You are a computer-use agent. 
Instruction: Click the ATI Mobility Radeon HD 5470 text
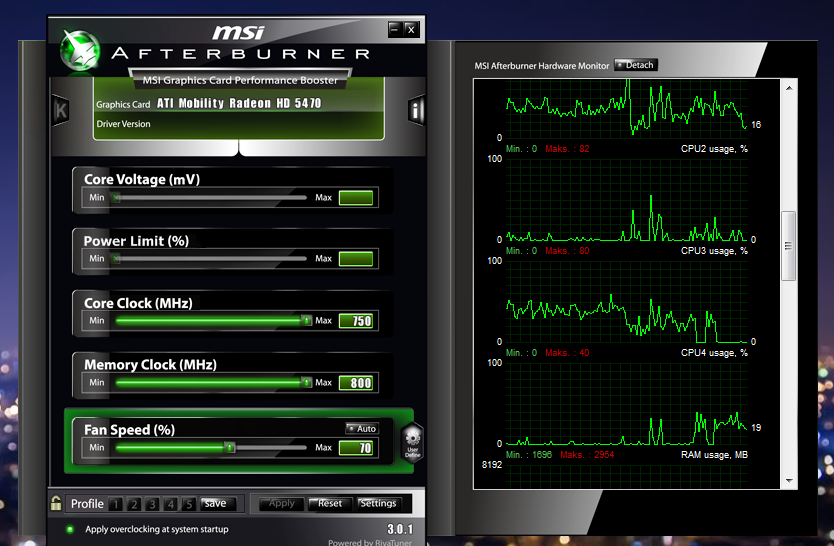[239, 103]
